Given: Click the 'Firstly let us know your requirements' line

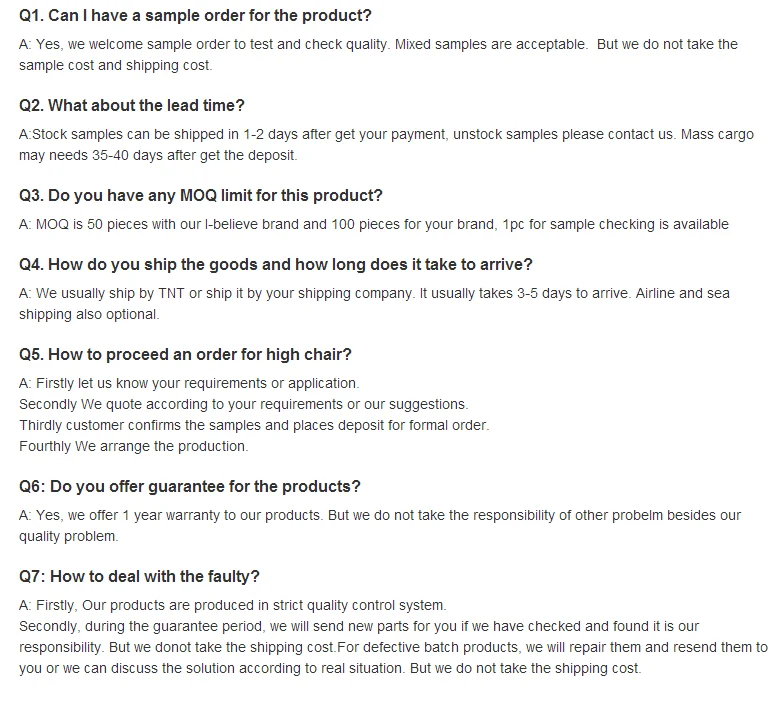Looking at the screenshot, I should [x=189, y=384].
